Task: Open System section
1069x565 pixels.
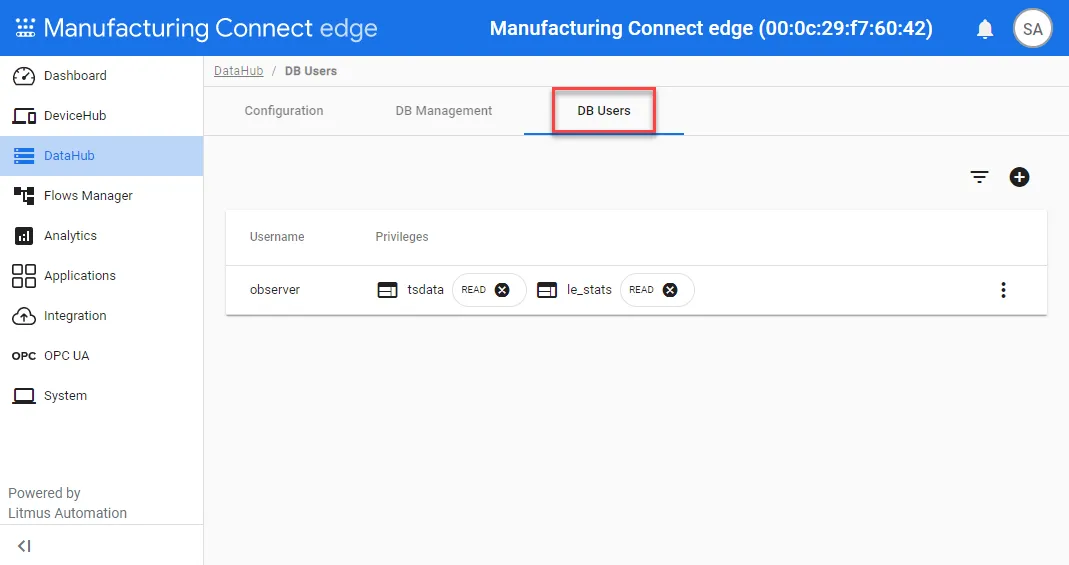Action: click(102, 396)
